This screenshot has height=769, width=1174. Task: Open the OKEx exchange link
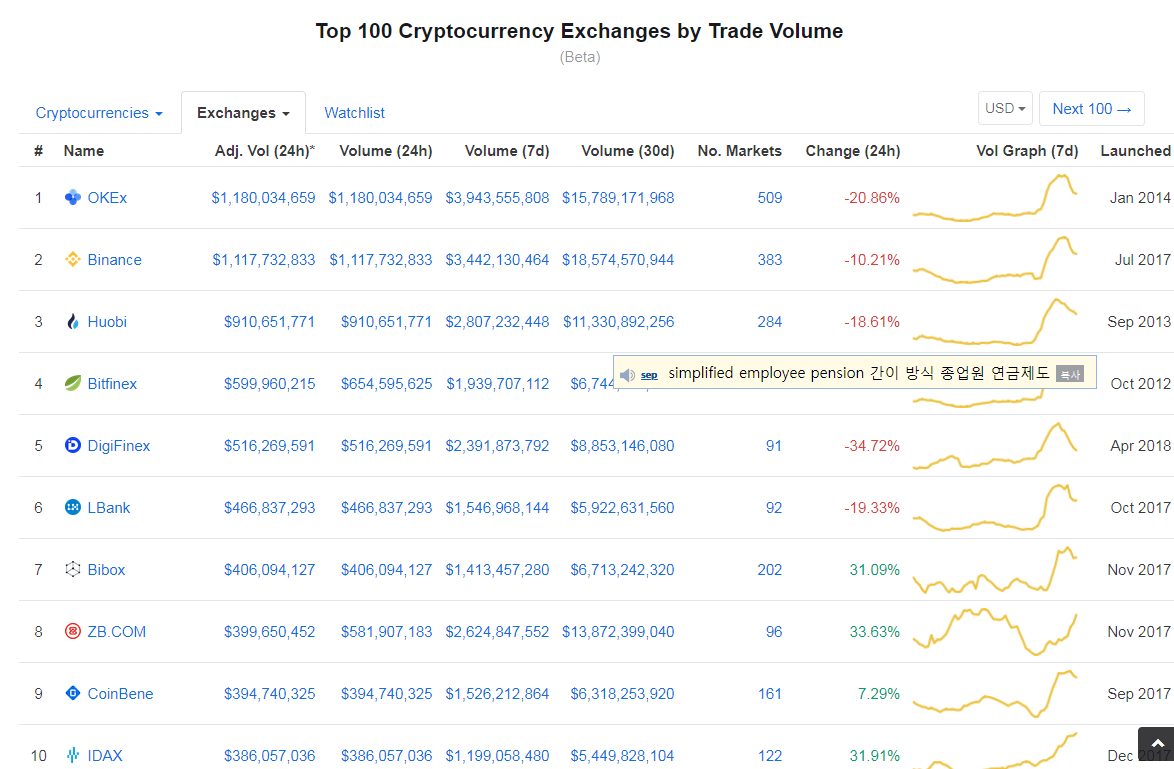tap(107, 198)
